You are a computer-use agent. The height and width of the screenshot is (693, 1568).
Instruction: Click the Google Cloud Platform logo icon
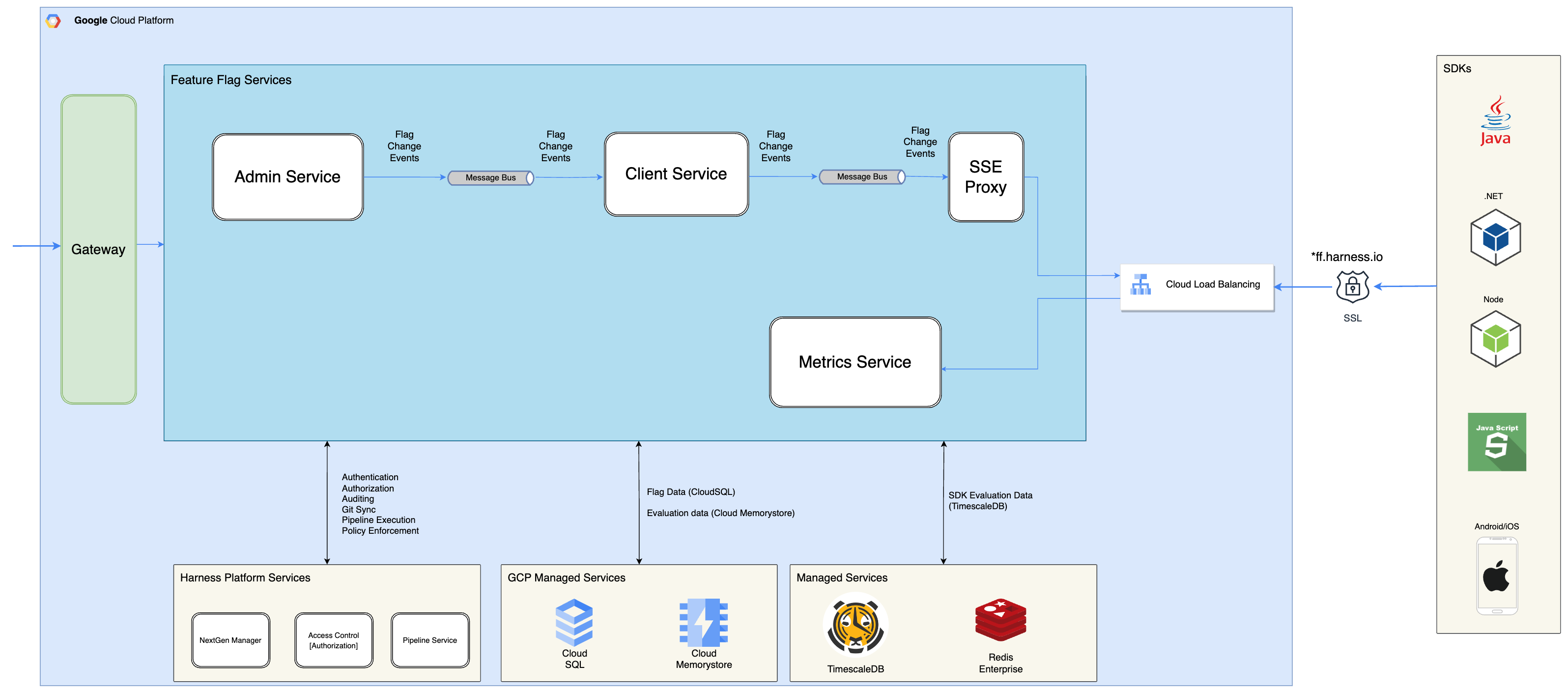53,21
